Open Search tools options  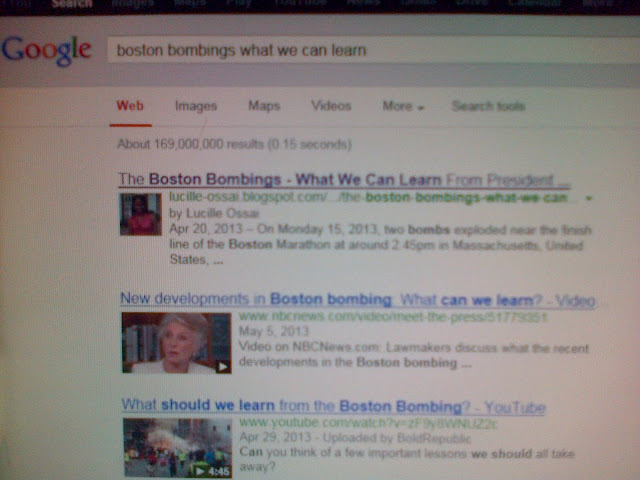point(488,107)
